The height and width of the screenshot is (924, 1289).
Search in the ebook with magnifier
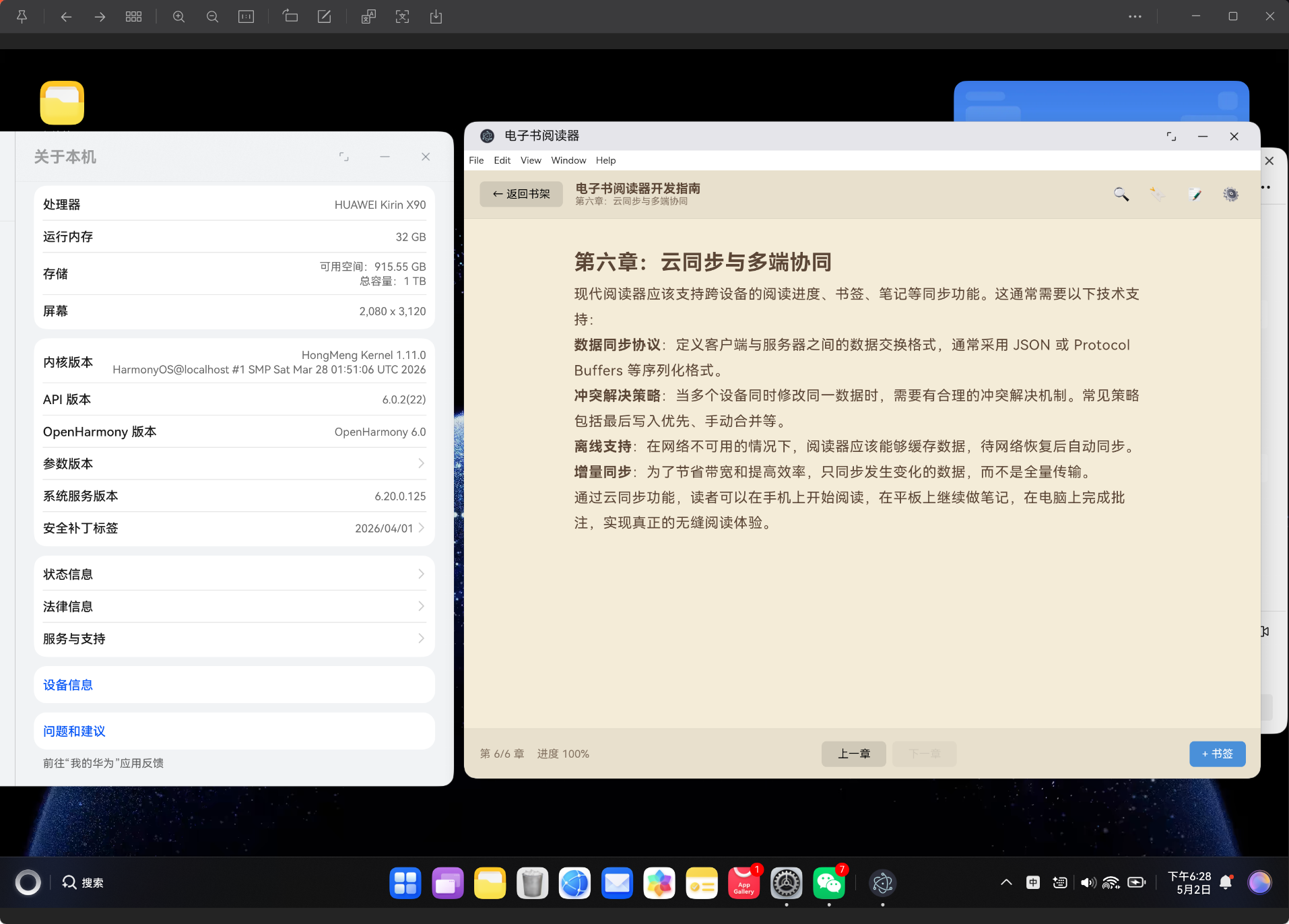tap(1121, 194)
